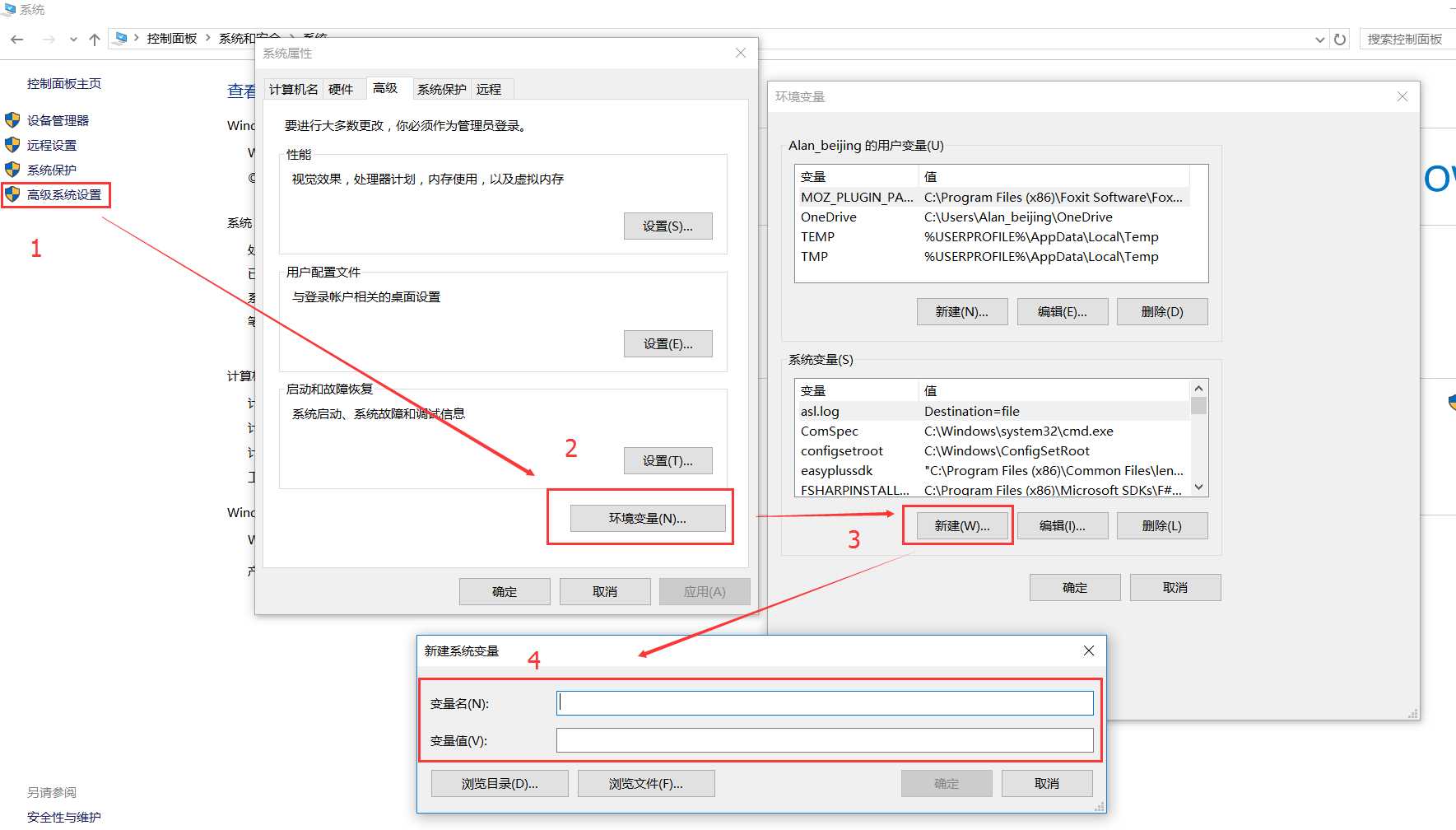Click 设置(E) user profile settings button

tap(668, 343)
